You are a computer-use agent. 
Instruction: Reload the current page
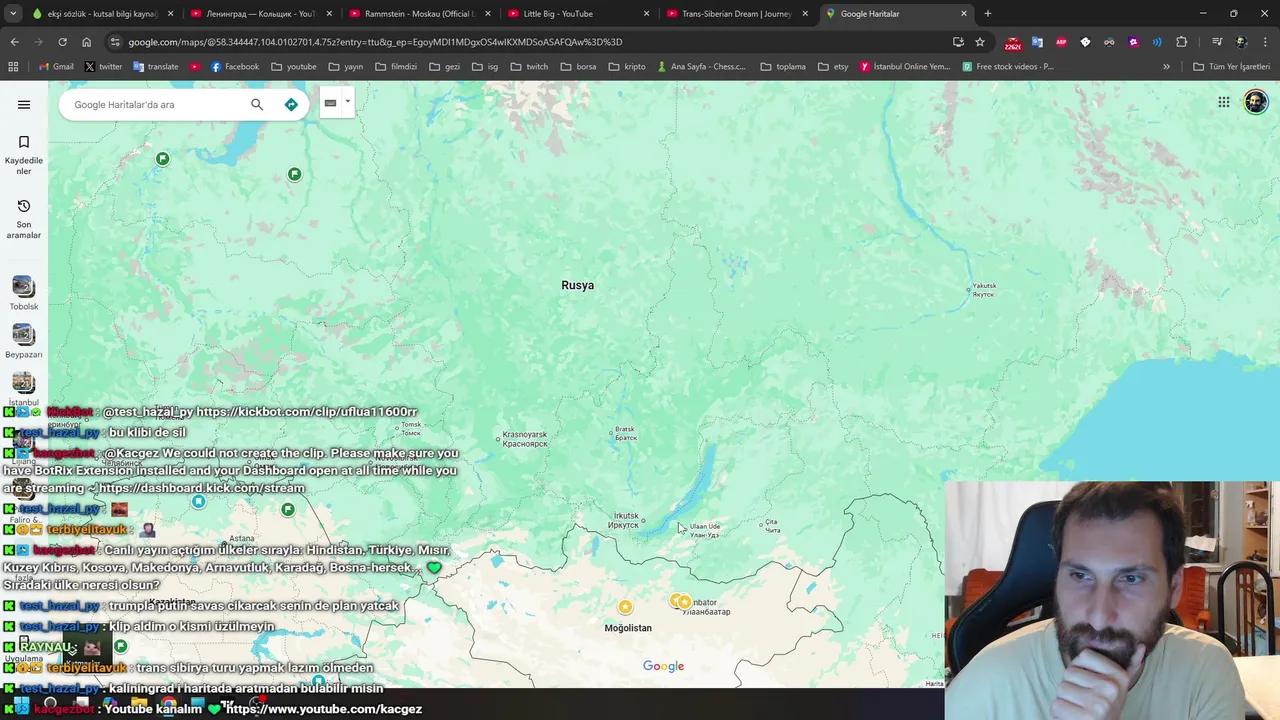pos(62,42)
